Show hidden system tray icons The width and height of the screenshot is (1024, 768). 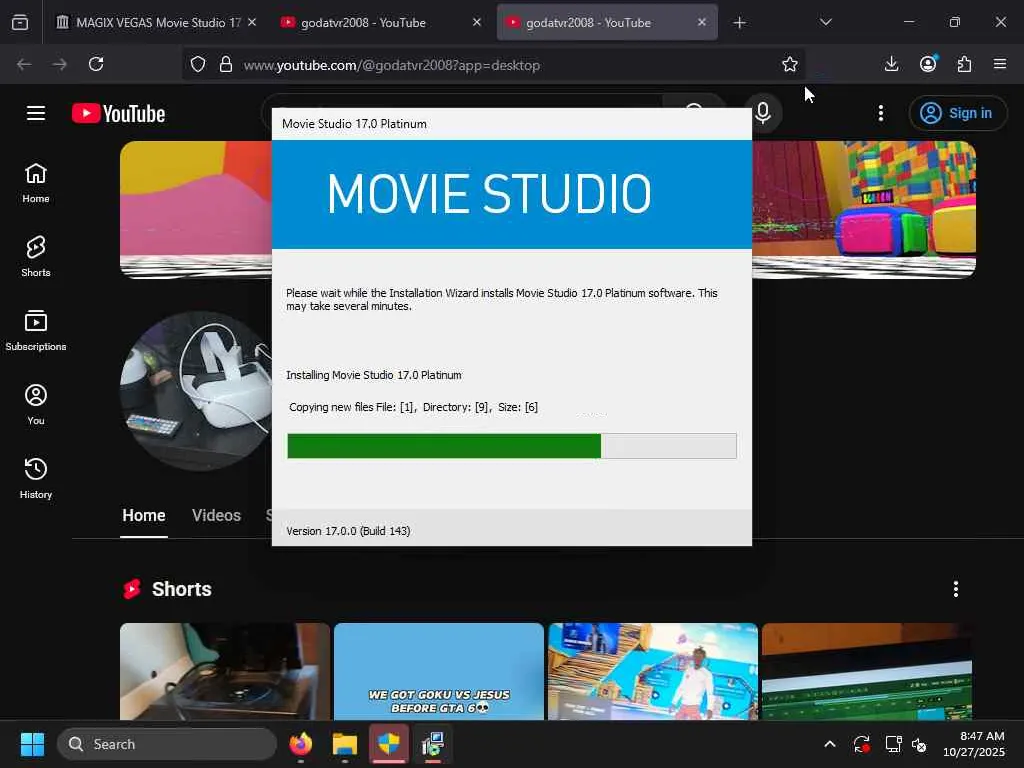(829, 744)
